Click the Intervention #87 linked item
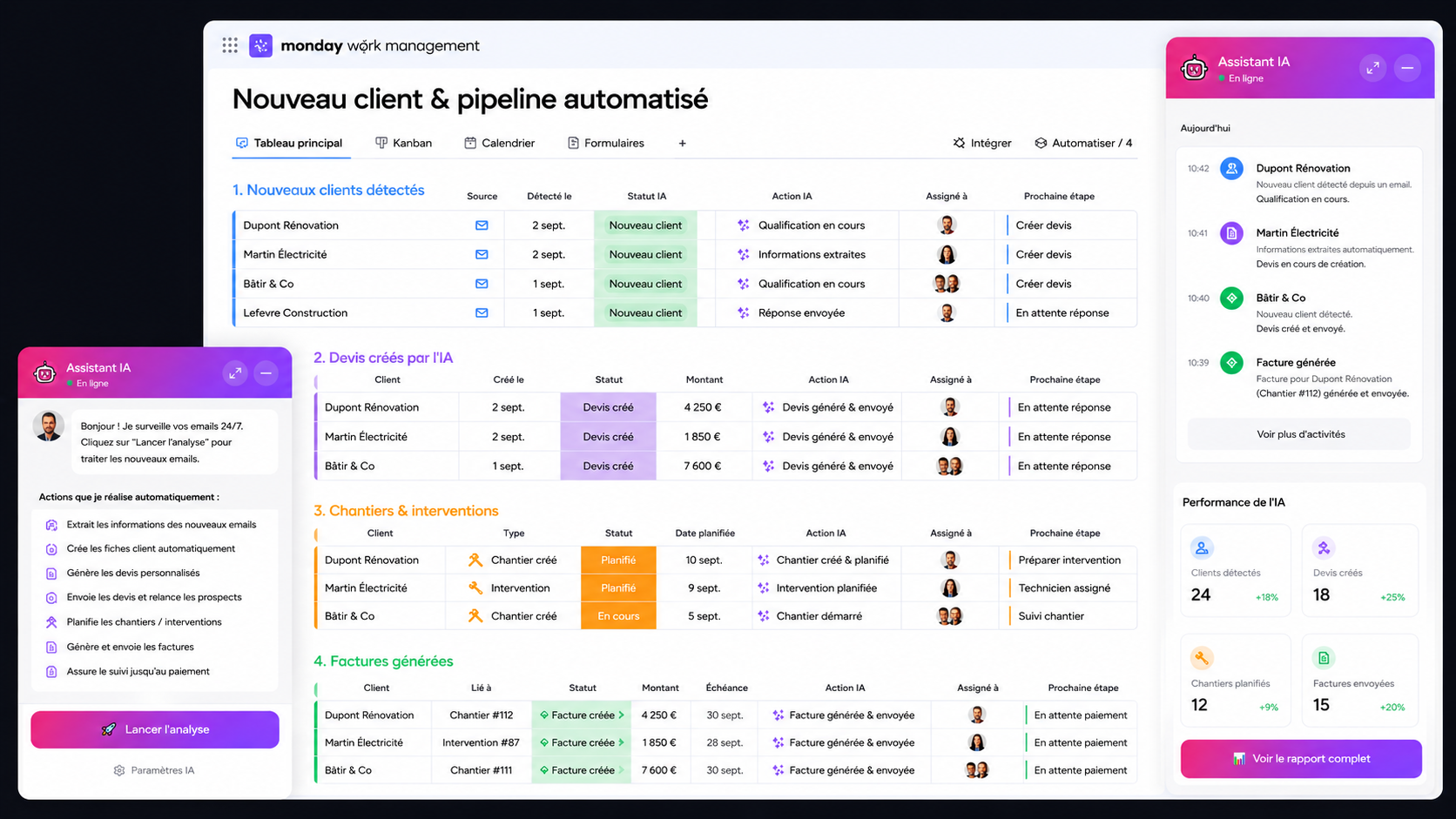The image size is (1456, 819). point(481,743)
